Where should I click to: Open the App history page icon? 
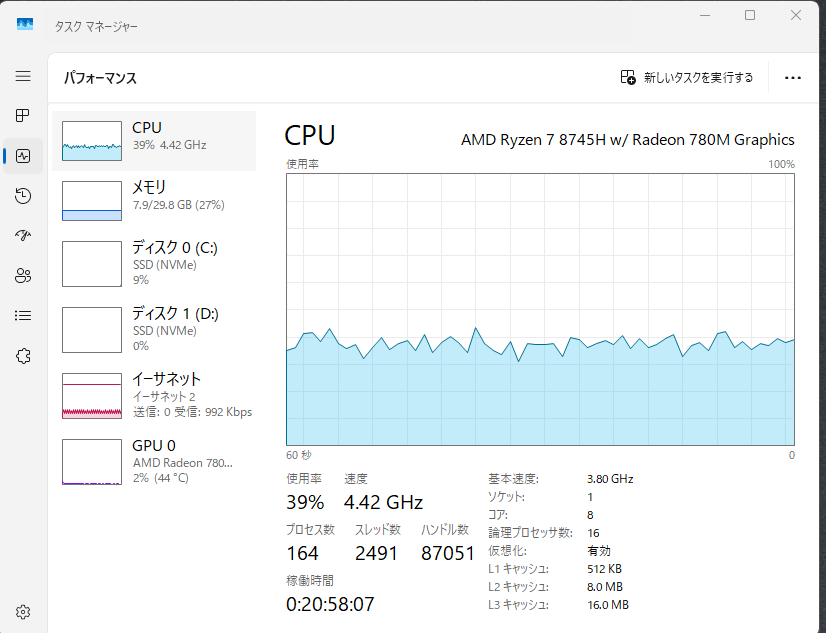[x=23, y=196]
